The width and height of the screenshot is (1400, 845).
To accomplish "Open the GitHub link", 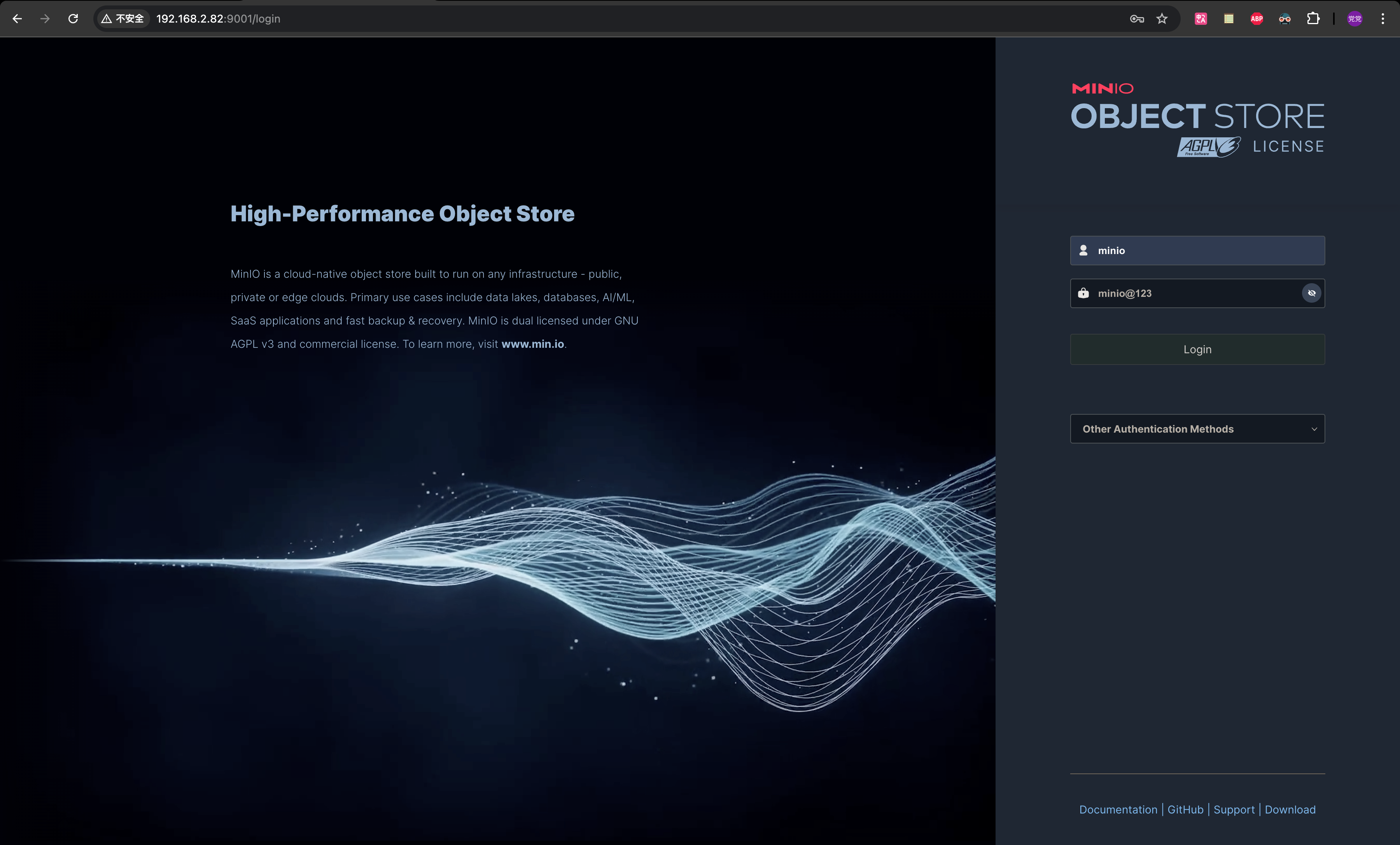I will 1185,810.
